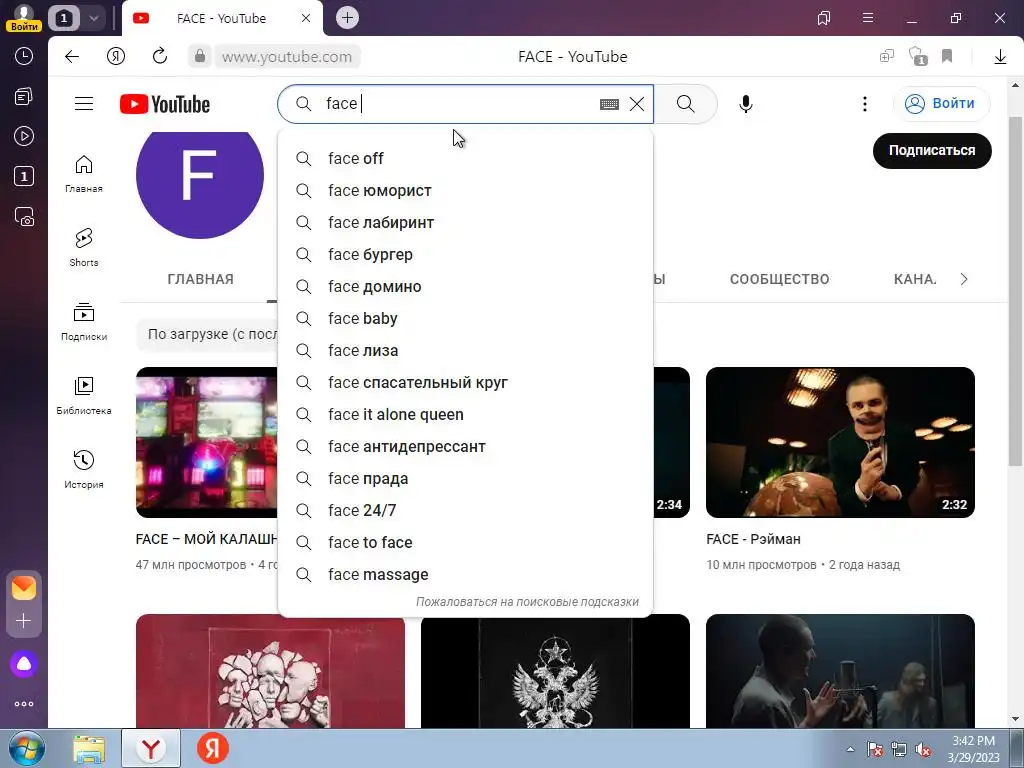Start voice search with the microphone
This screenshot has height=768, width=1024.
[x=745, y=104]
